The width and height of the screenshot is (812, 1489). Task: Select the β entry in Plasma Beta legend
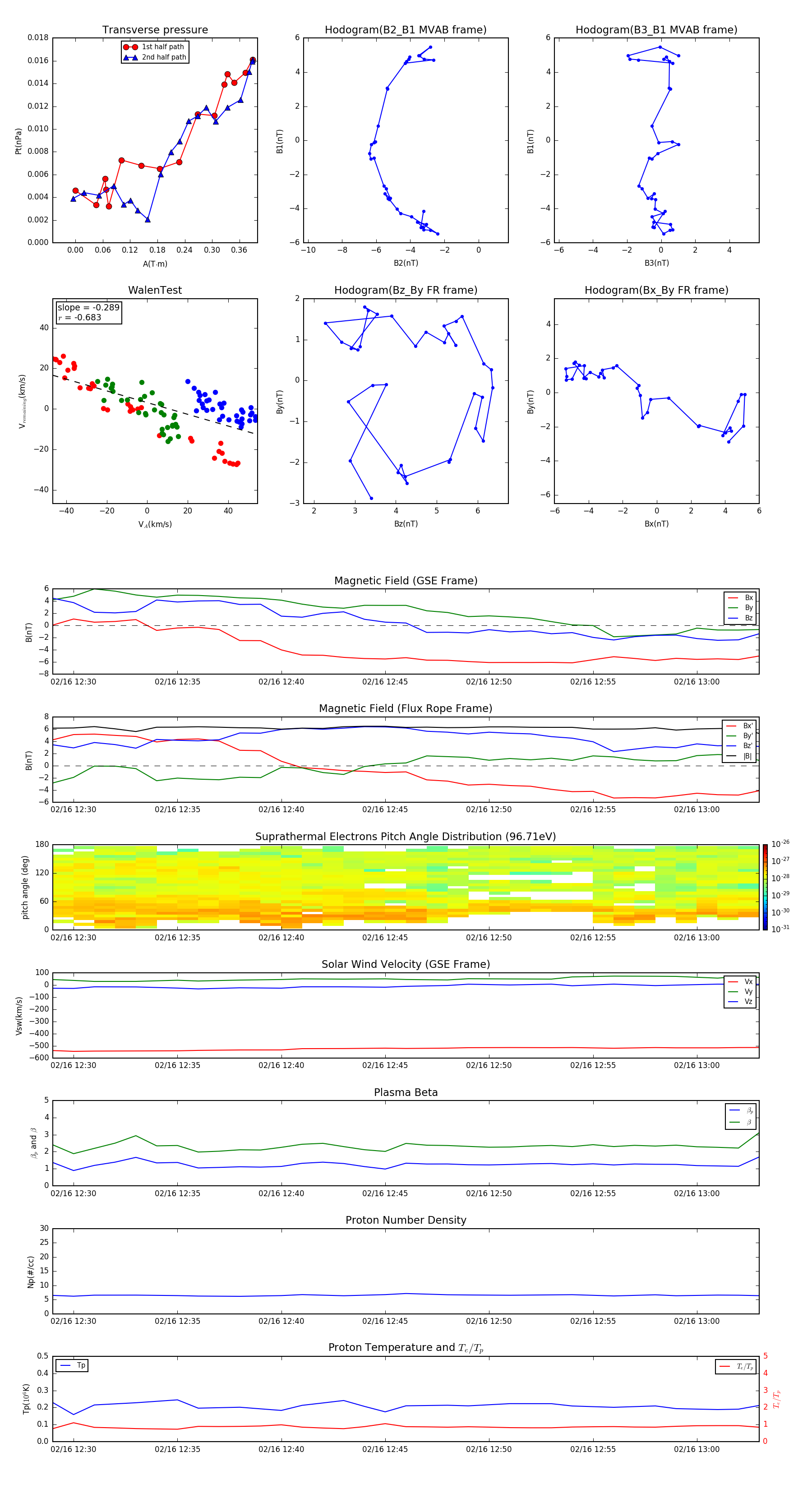741,1123
